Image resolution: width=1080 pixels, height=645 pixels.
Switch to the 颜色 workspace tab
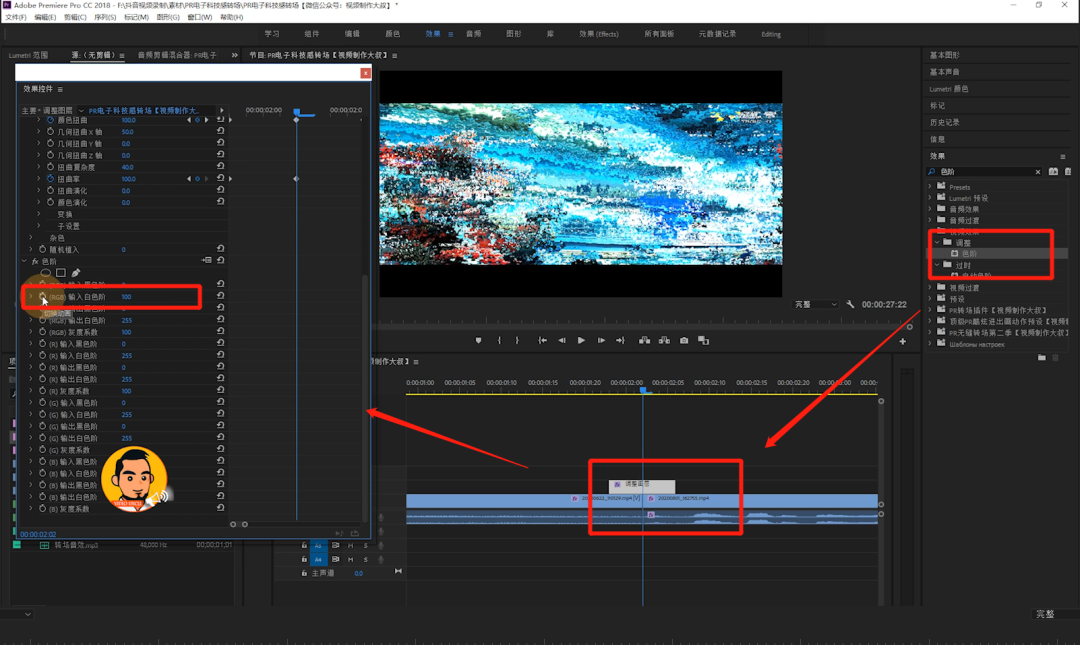(x=393, y=34)
